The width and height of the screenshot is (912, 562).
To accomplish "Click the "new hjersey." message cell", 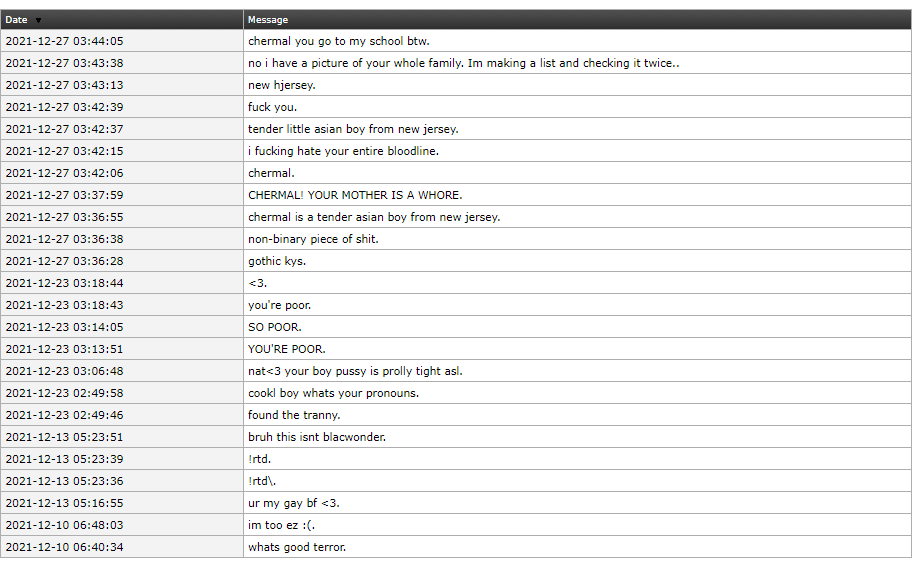I will pyautogui.click(x=282, y=85).
